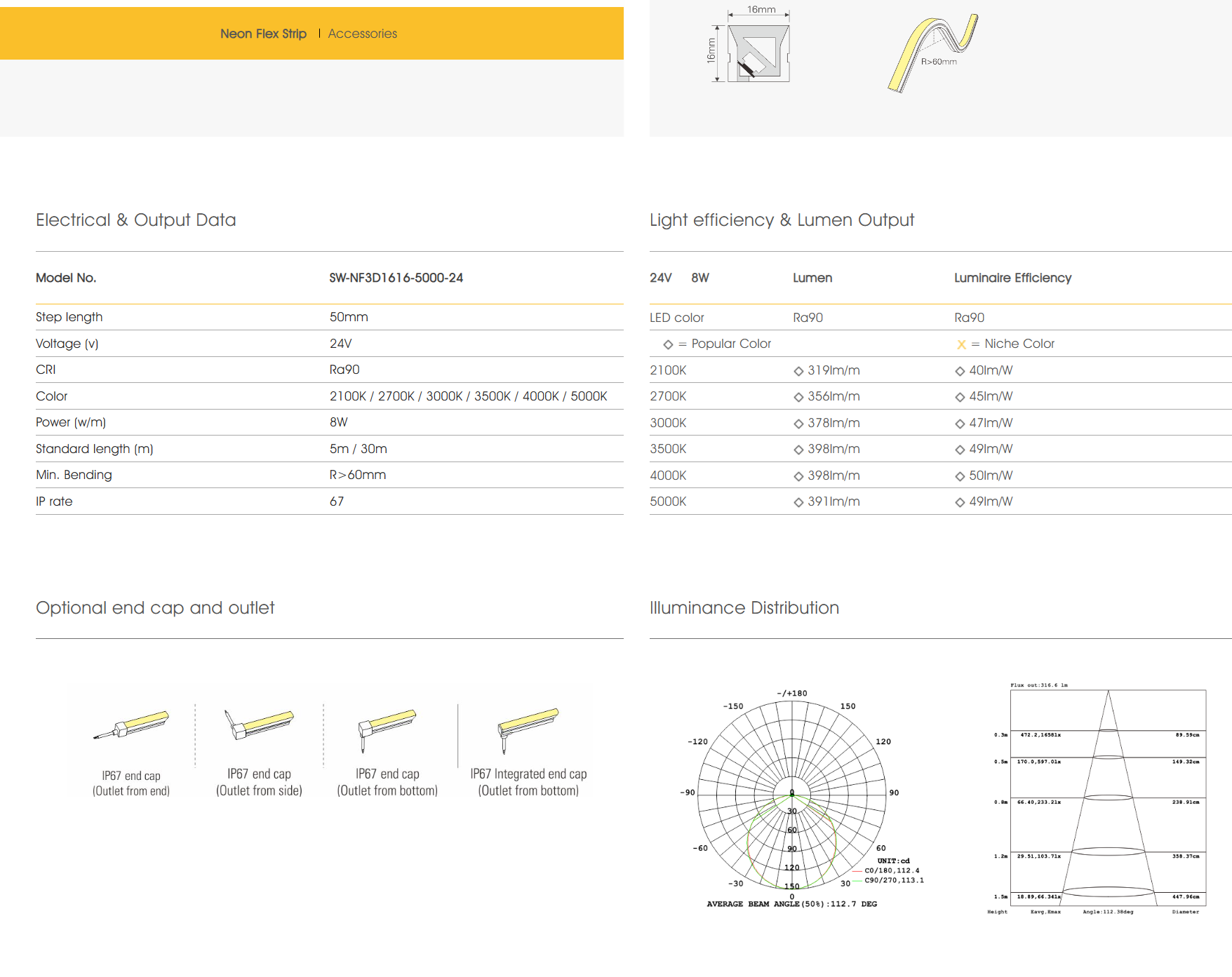Open the Neon Flex Strip header tab
Image resolution: width=1232 pixels, height=977 pixels.
coord(263,34)
